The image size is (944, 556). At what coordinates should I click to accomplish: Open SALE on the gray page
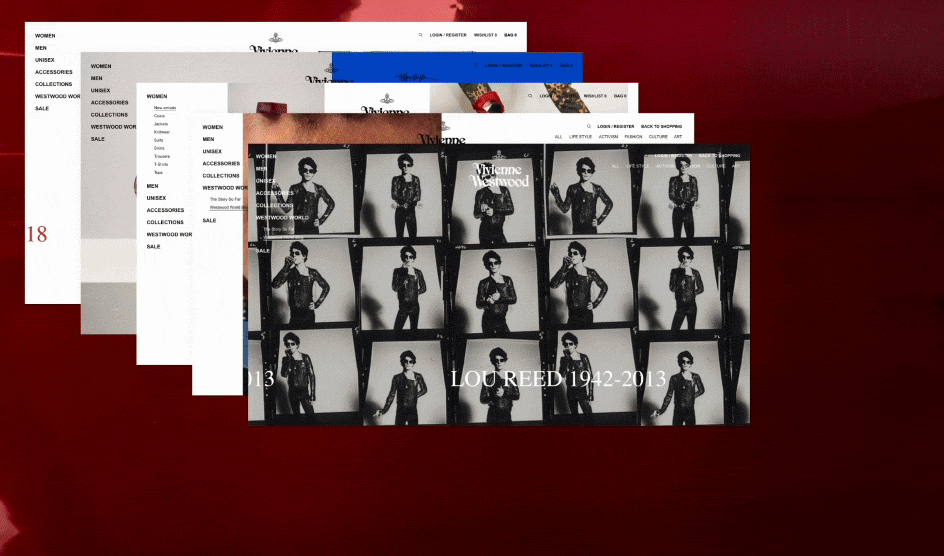98,138
